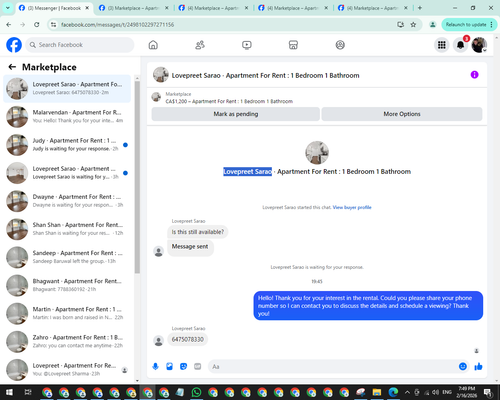
Task: Record a voice clip with microphone icon
Action: [155, 367]
